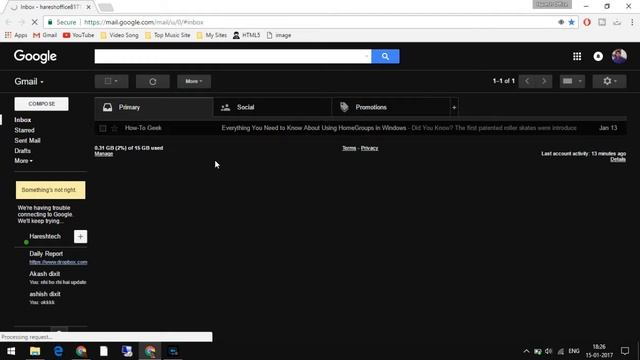This screenshot has height=360, width=640.
Task: Open the account profile picture
Action: click(x=619, y=56)
